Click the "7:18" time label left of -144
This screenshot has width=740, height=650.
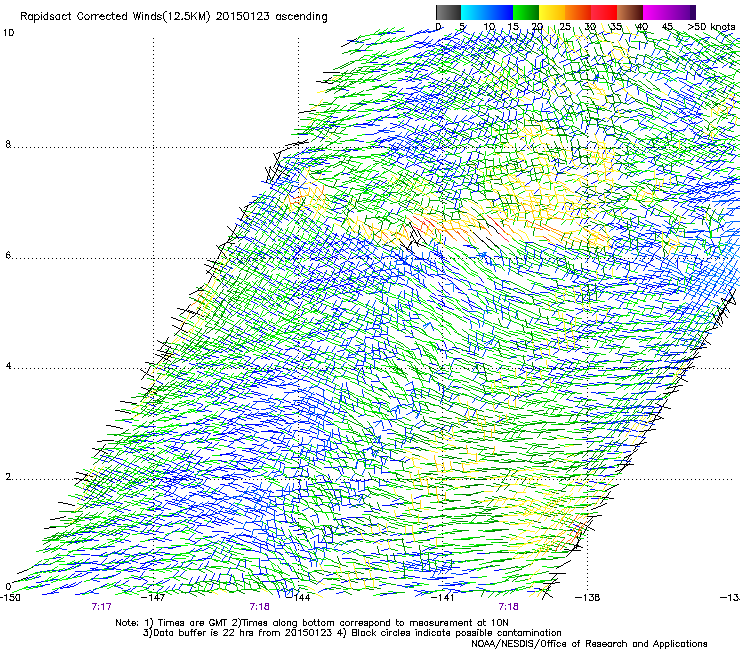point(260,607)
